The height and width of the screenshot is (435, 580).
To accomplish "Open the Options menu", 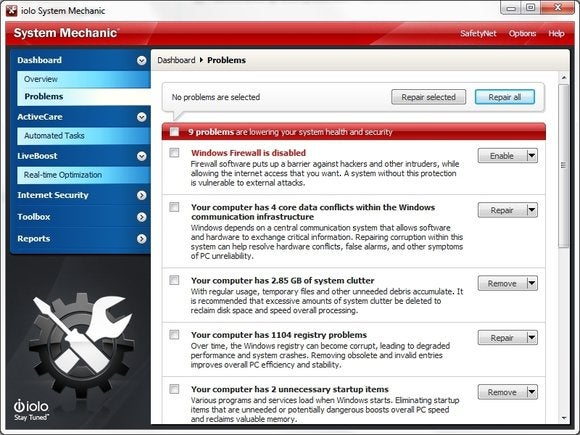I will 522,34.
